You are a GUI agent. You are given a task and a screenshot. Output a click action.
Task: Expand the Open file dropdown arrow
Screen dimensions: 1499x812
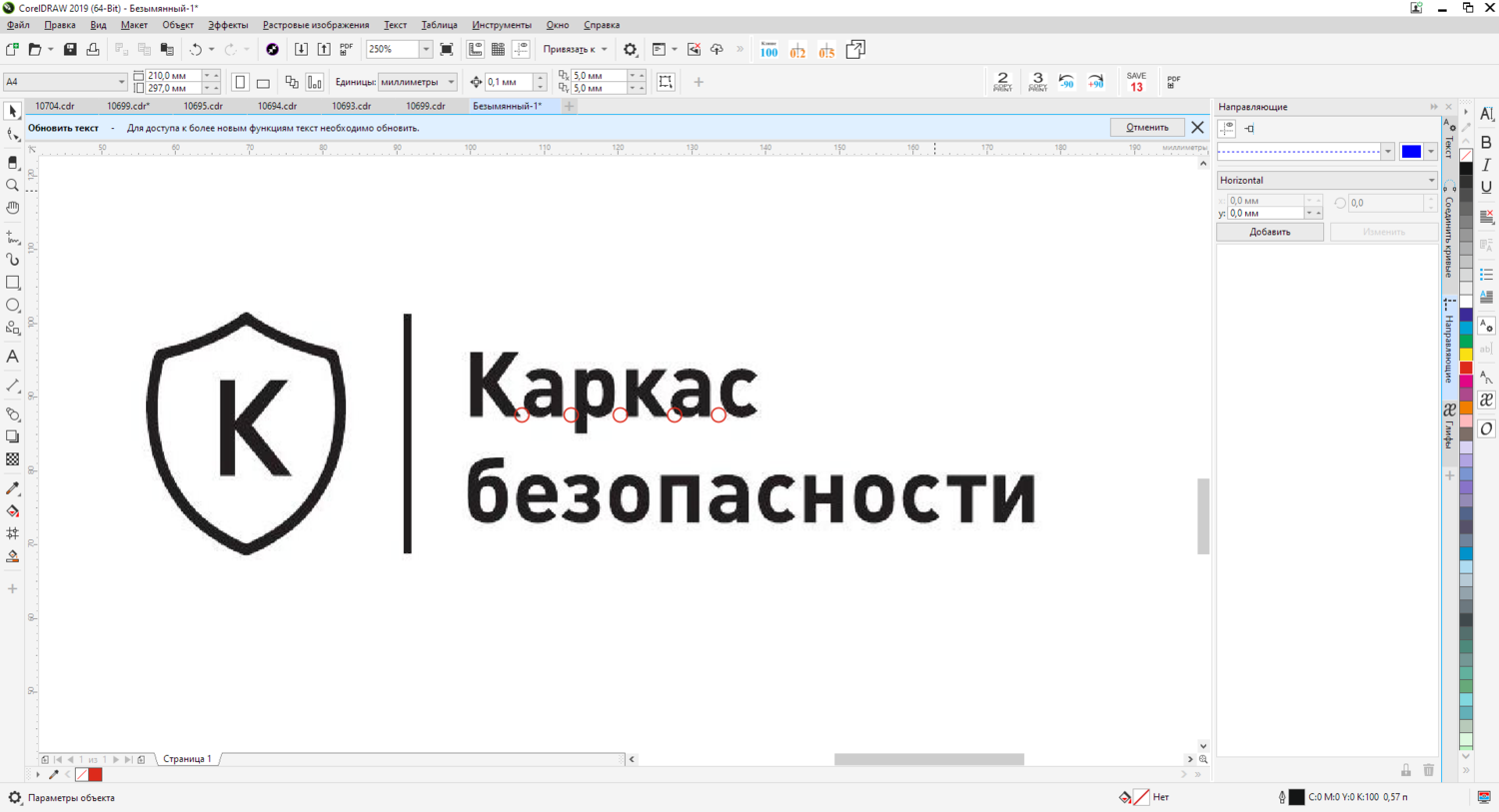tap(51, 49)
